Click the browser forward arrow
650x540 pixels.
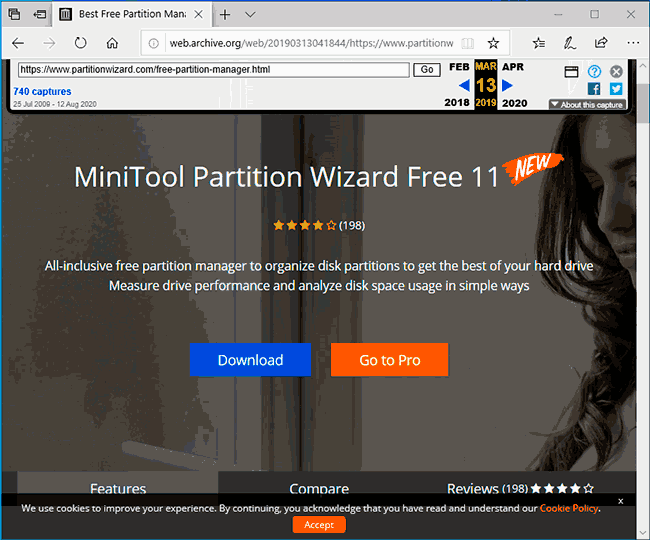coord(49,43)
